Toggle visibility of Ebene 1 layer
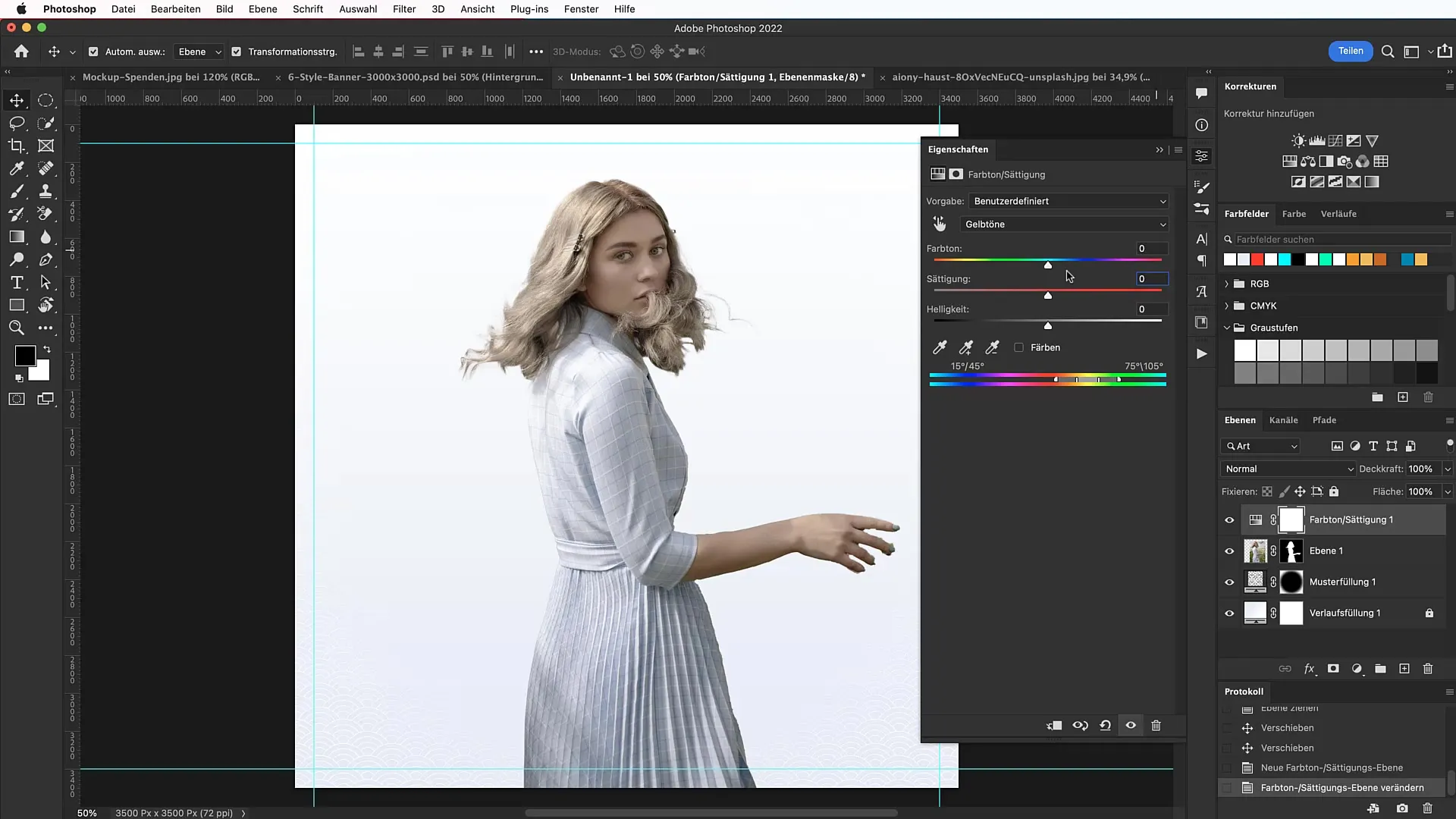This screenshot has height=819, width=1456. click(x=1229, y=550)
